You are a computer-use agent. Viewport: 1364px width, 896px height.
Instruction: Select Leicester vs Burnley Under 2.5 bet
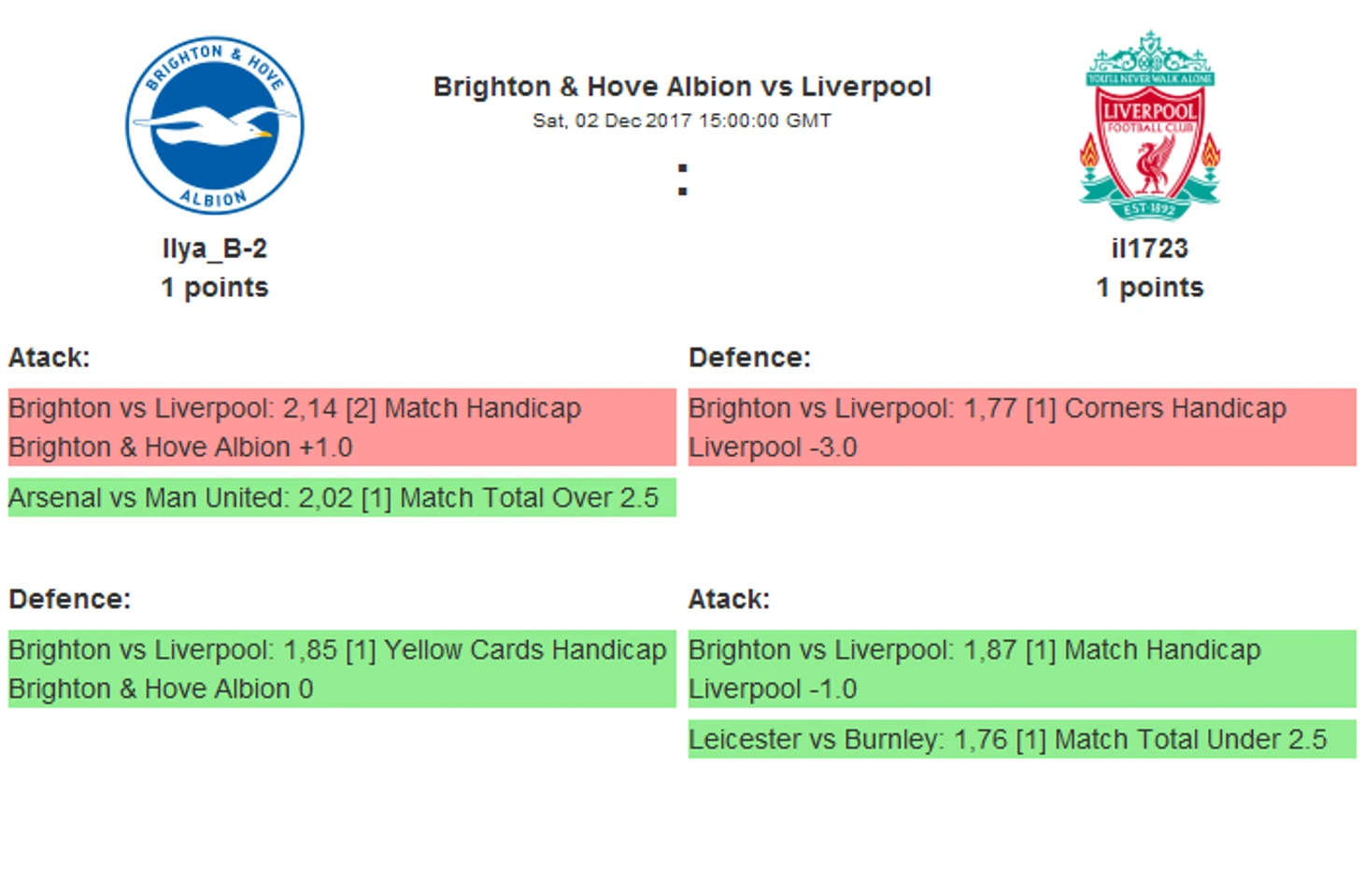click(x=1021, y=739)
